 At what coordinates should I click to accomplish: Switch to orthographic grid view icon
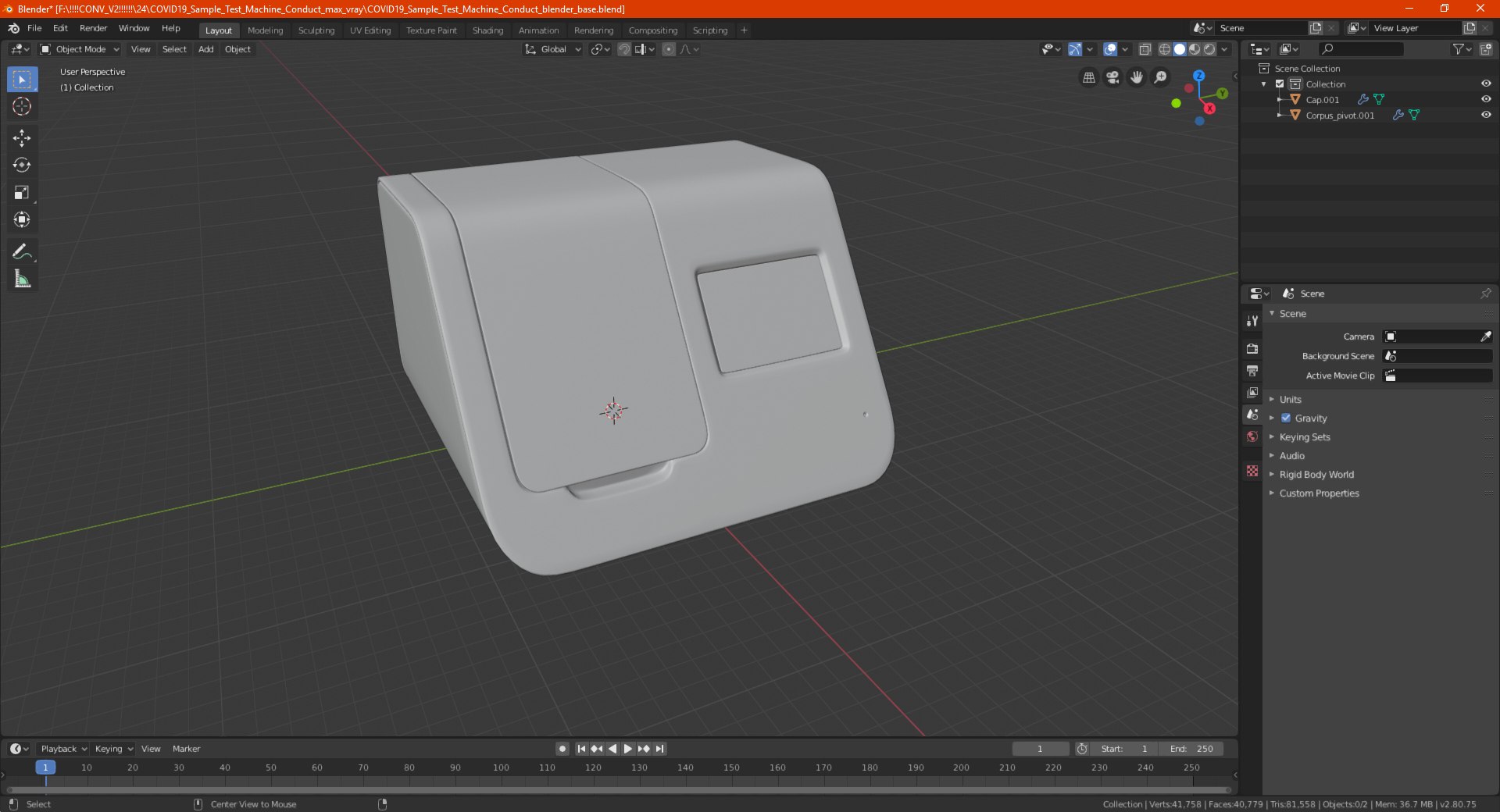tap(1088, 77)
